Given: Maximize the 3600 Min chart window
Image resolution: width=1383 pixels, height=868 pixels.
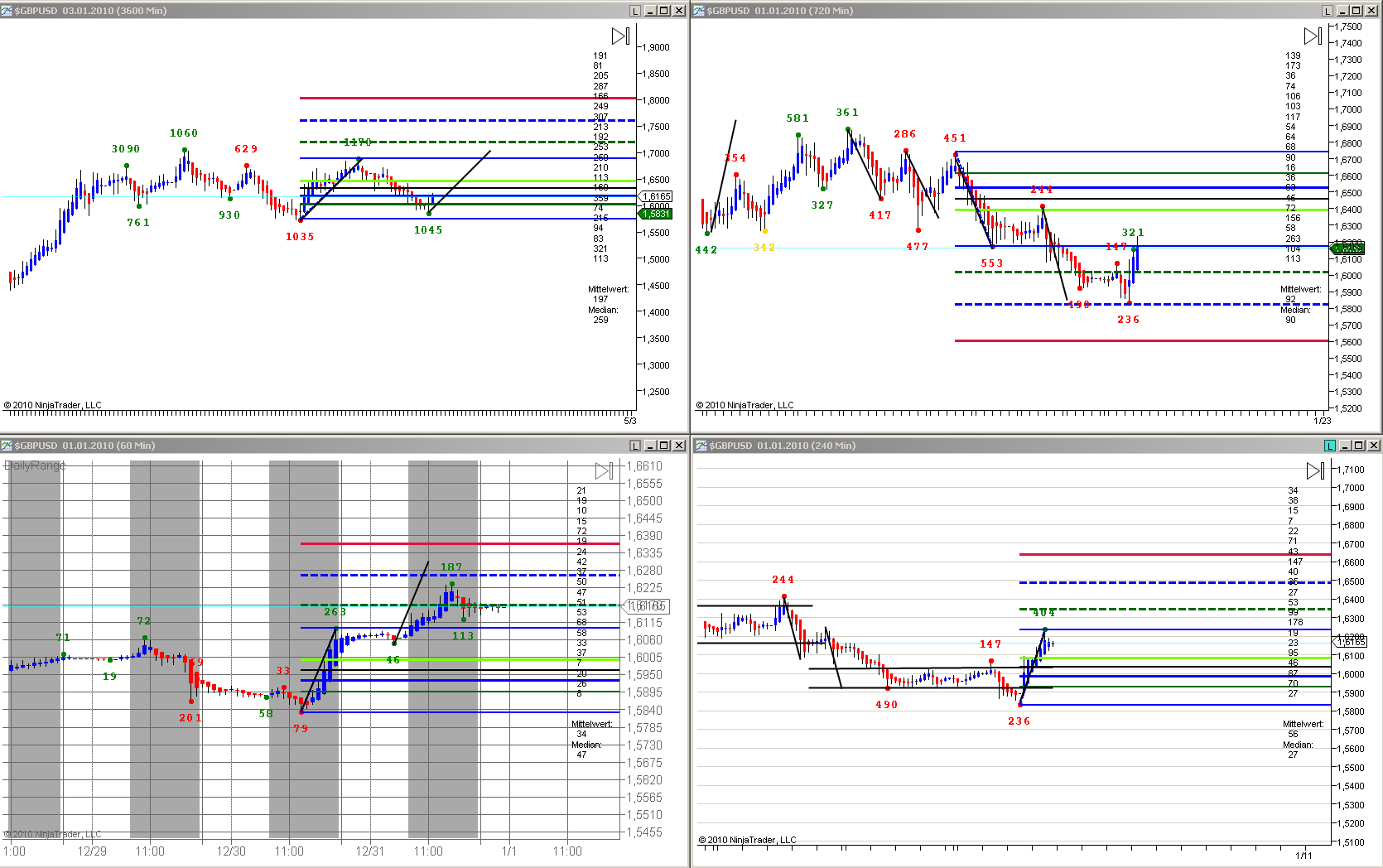Looking at the screenshot, I should pos(664,11).
